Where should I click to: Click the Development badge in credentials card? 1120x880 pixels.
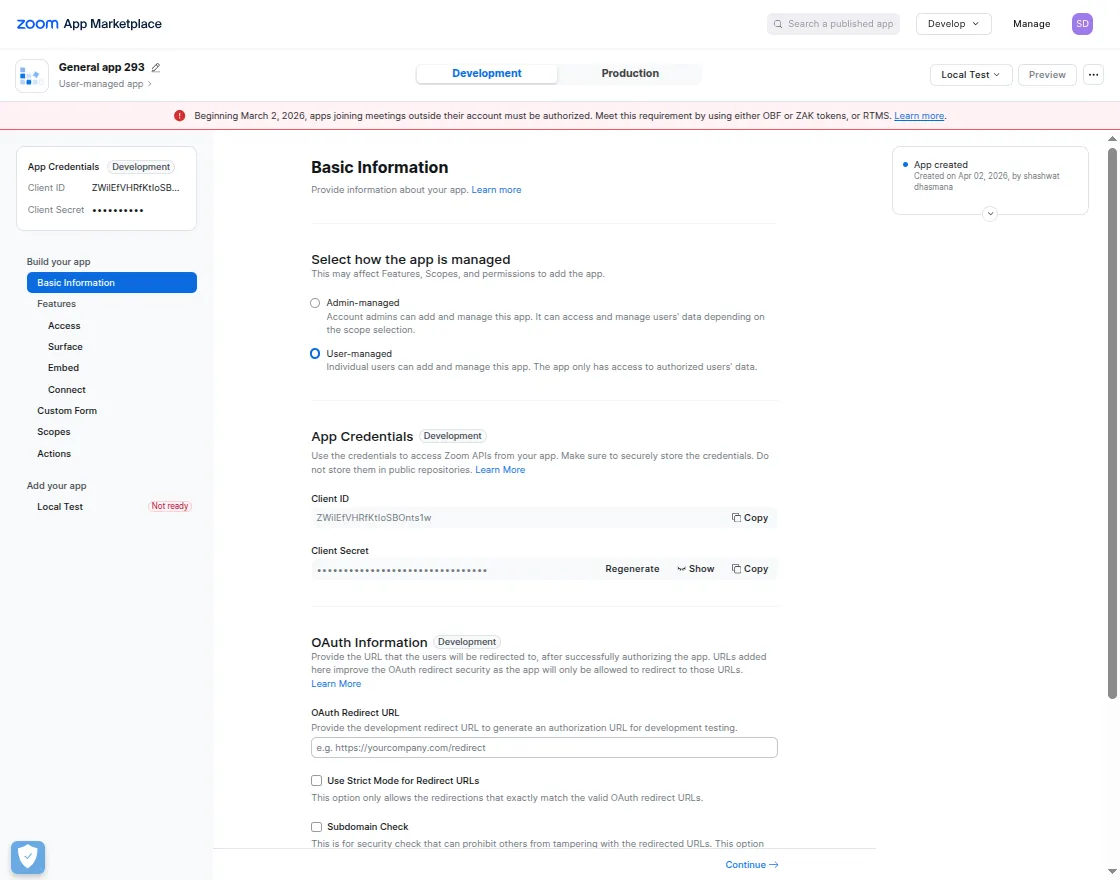coord(141,167)
